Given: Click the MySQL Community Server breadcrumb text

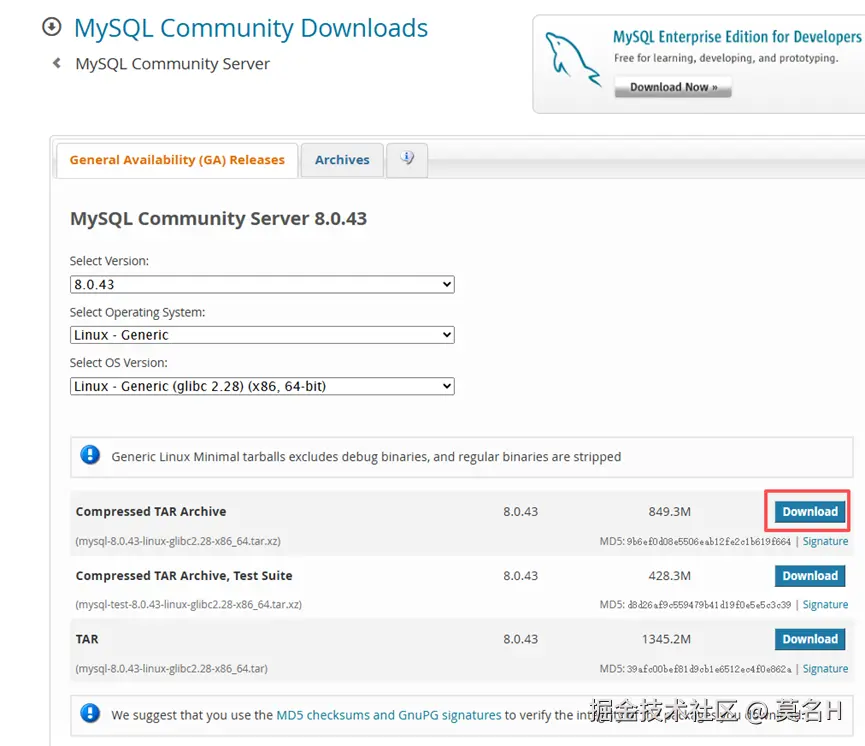Looking at the screenshot, I should tap(173, 64).
